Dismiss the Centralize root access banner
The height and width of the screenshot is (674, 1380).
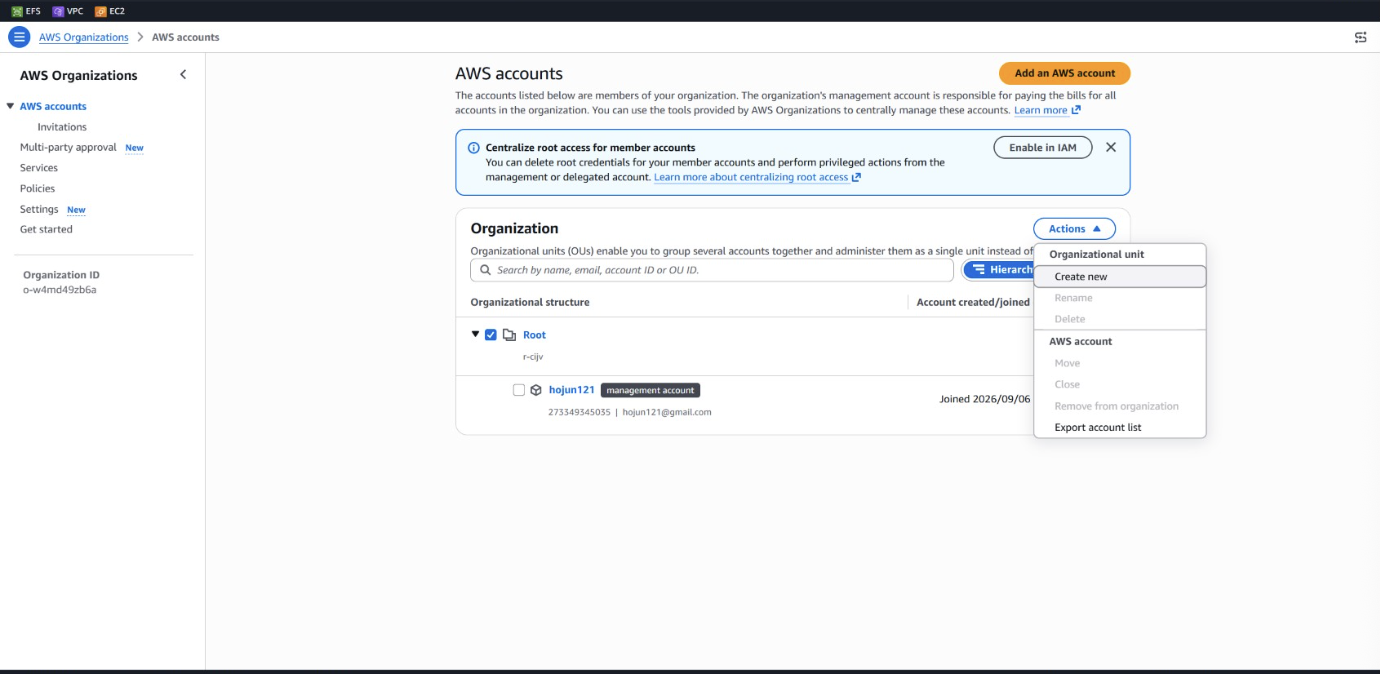1111,147
